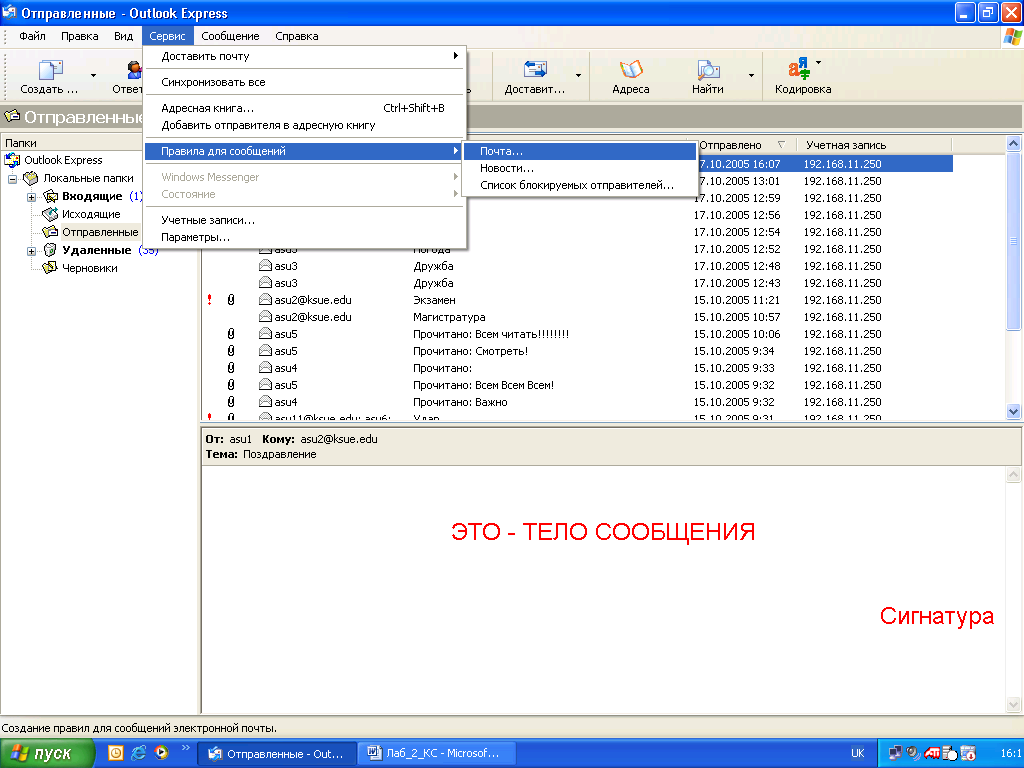Viewport: 1024px width, 768px height.
Task: Expand the Входящие folder node
Action: (x=31, y=197)
